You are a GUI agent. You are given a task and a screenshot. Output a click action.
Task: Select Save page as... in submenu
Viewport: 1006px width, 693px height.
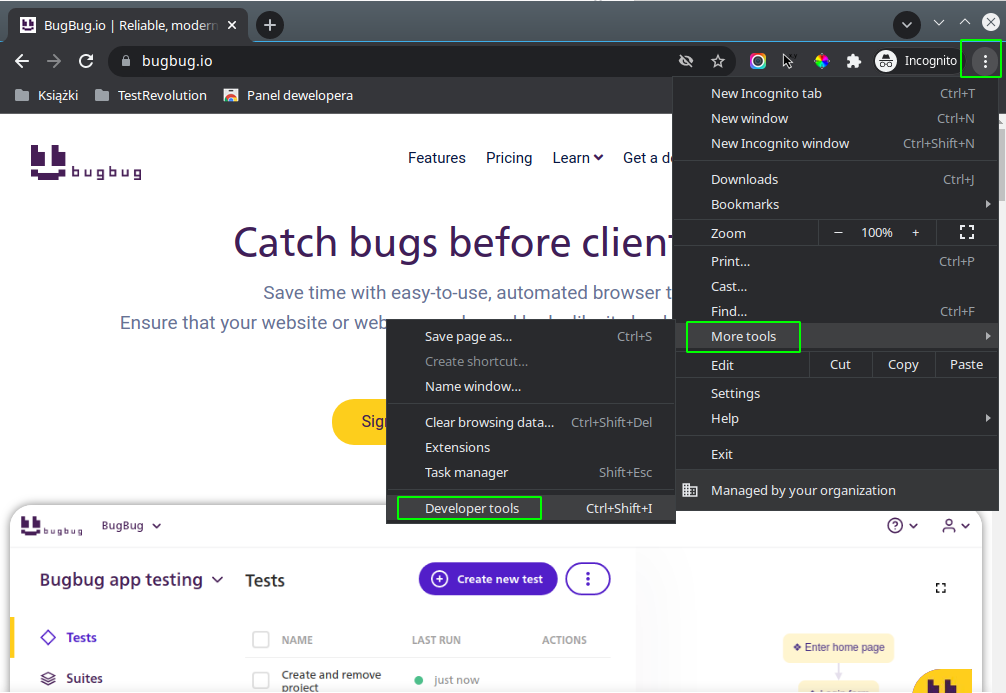pyautogui.click(x=531, y=336)
